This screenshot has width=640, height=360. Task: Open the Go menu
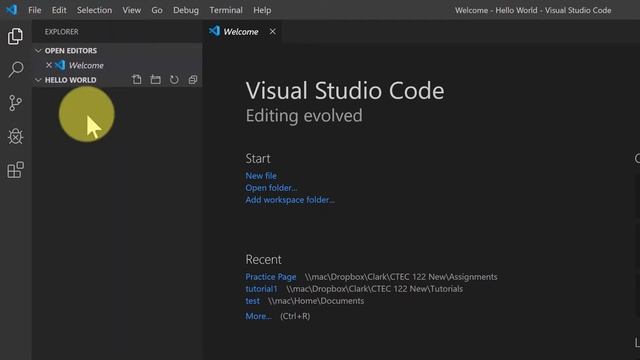[157, 10]
